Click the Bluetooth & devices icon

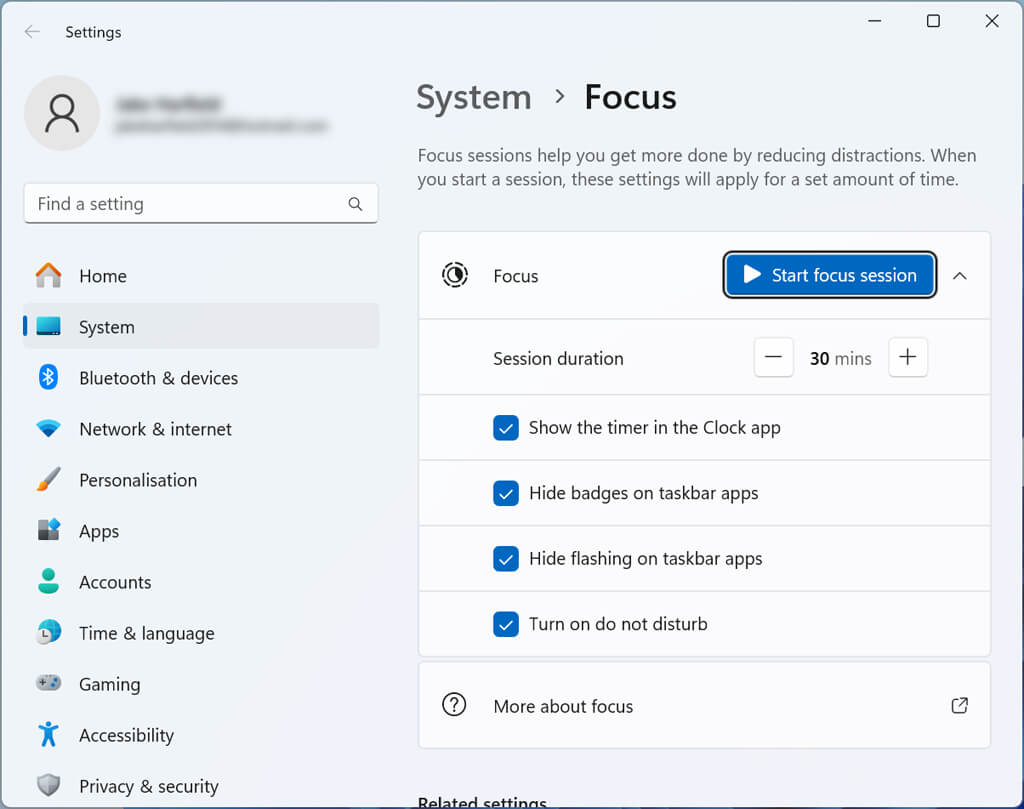point(48,377)
